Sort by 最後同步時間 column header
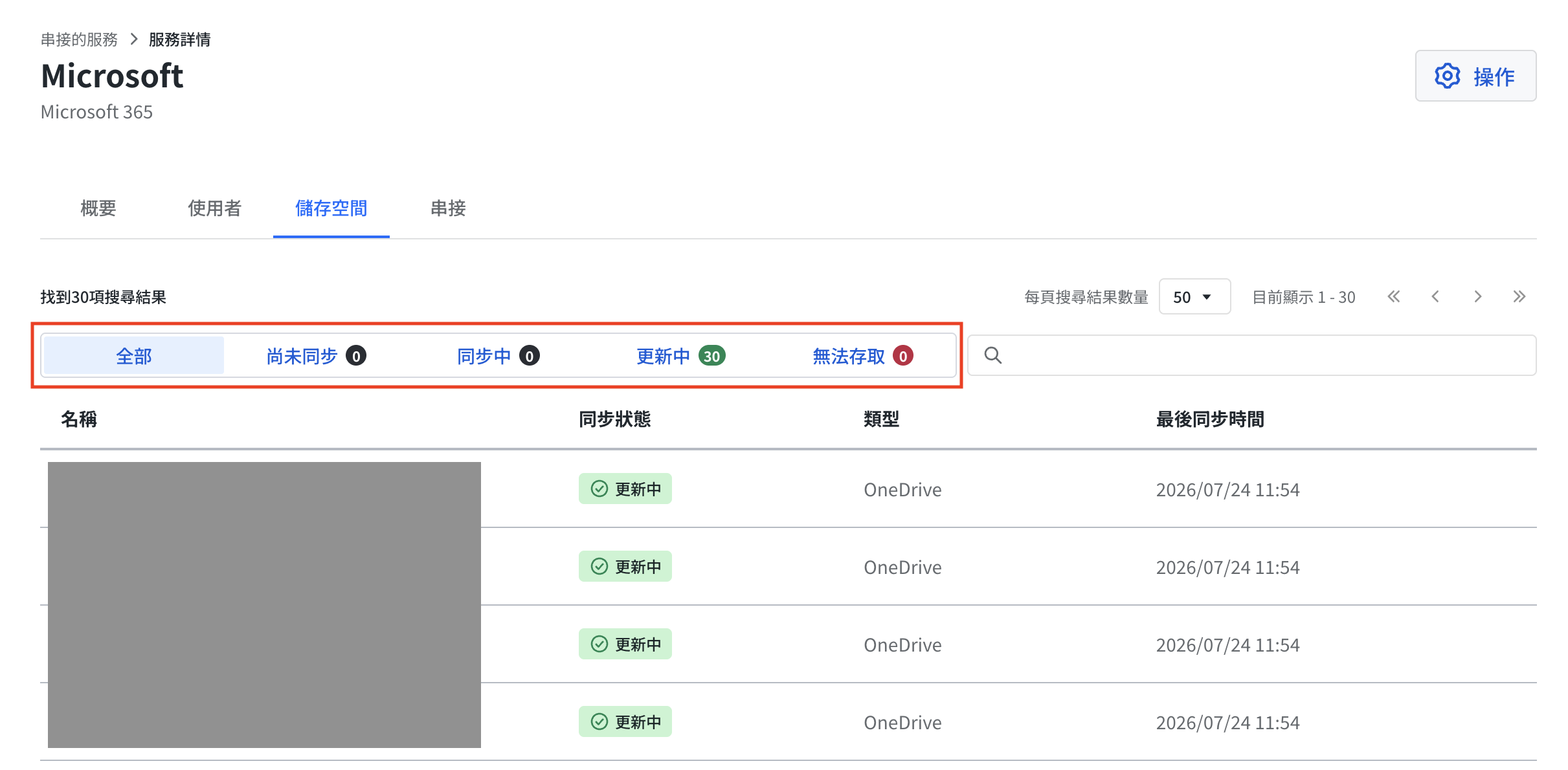 (x=1210, y=419)
